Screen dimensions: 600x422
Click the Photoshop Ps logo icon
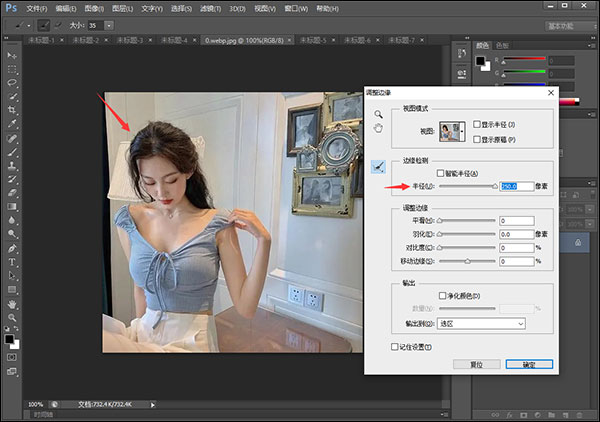pos(11,8)
